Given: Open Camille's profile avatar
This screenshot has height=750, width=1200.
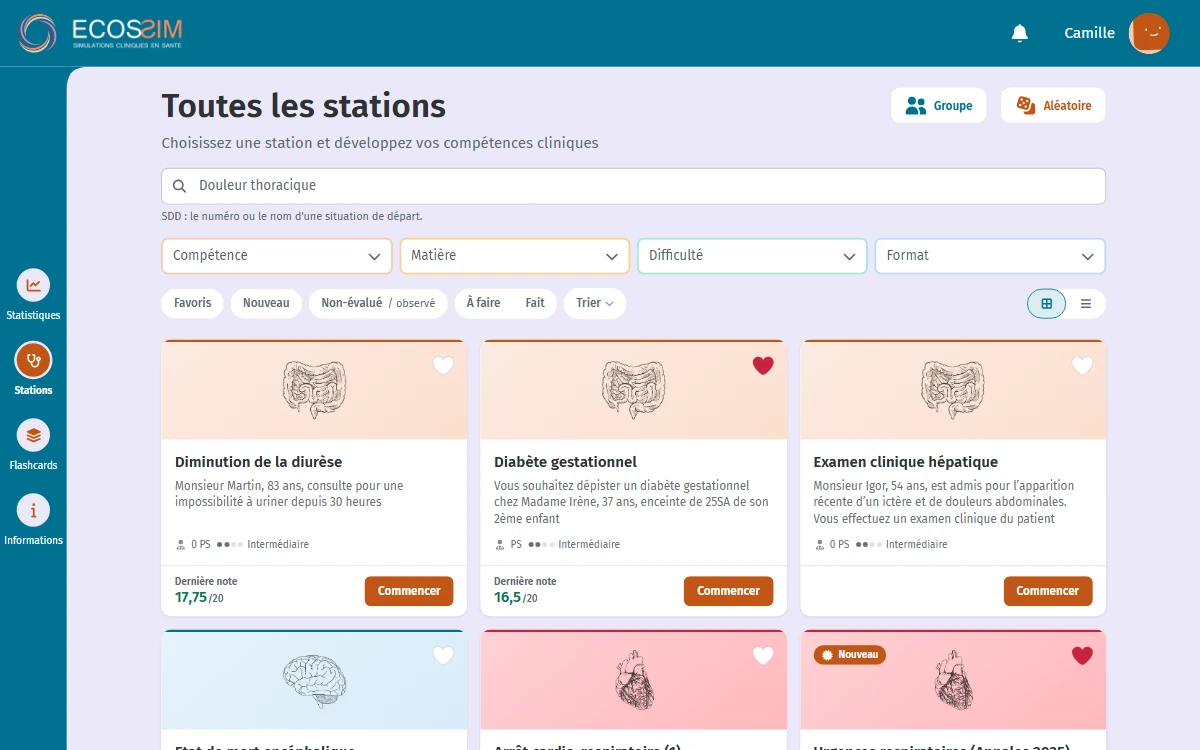Looking at the screenshot, I should [1149, 33].
